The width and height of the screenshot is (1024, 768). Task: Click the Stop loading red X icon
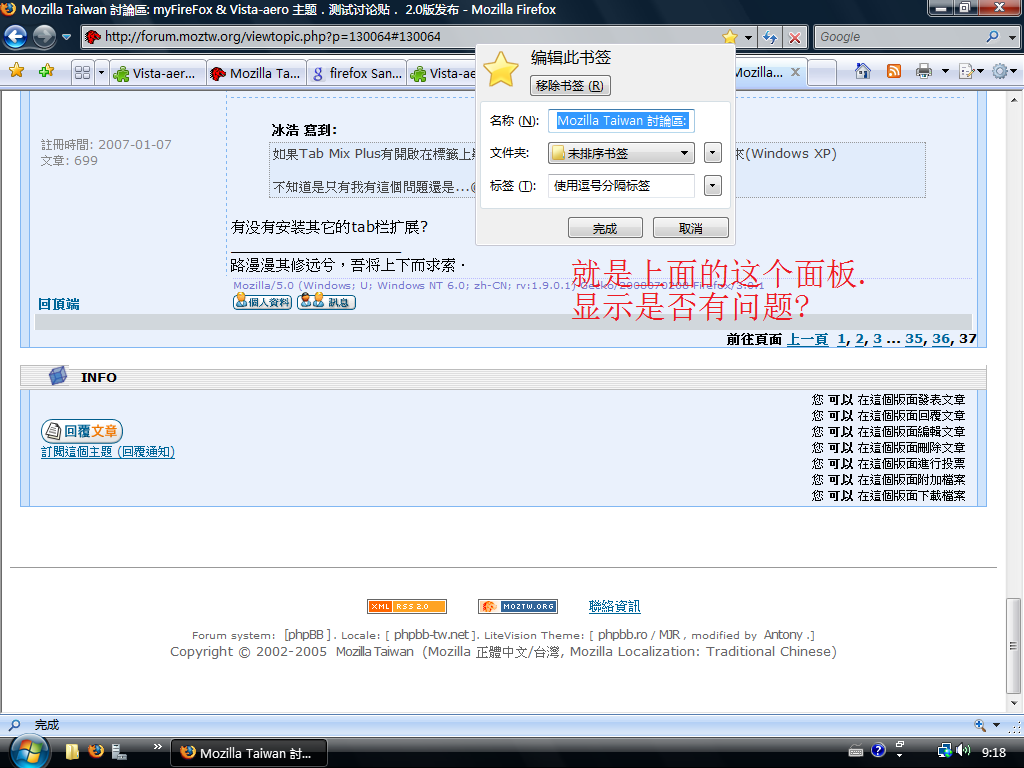[795, 37]
